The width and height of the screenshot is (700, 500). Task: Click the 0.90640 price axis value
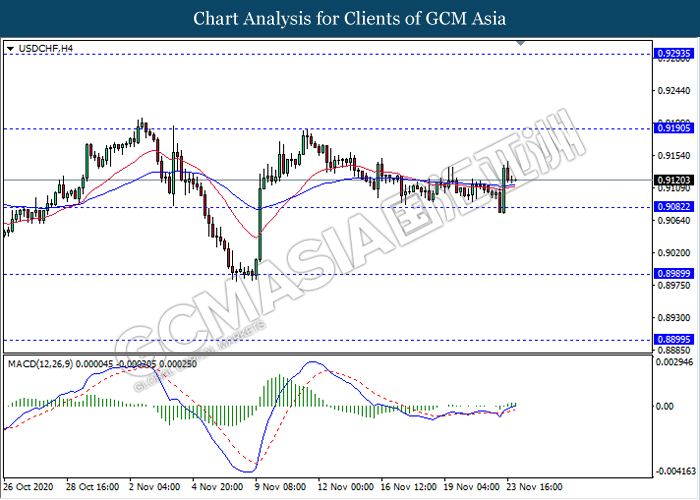pyautogui.click(x=674, y=220)
